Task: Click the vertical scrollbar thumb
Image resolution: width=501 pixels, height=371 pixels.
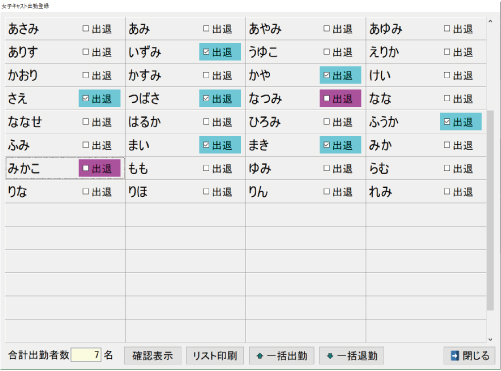Action: pyautogui.click(x=490, y=210)
